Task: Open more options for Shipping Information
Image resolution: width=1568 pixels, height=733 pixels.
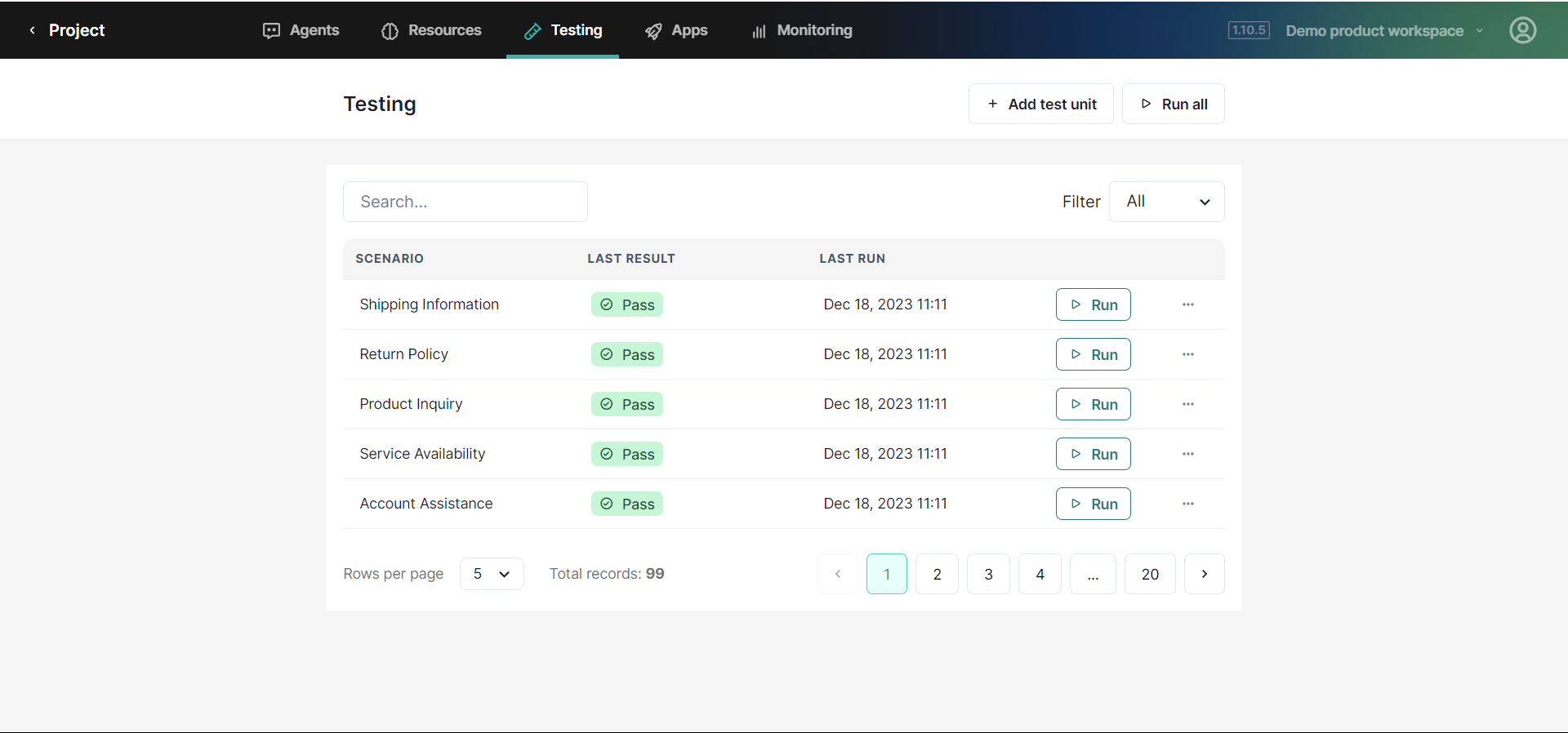Action: click(1187, 304)
